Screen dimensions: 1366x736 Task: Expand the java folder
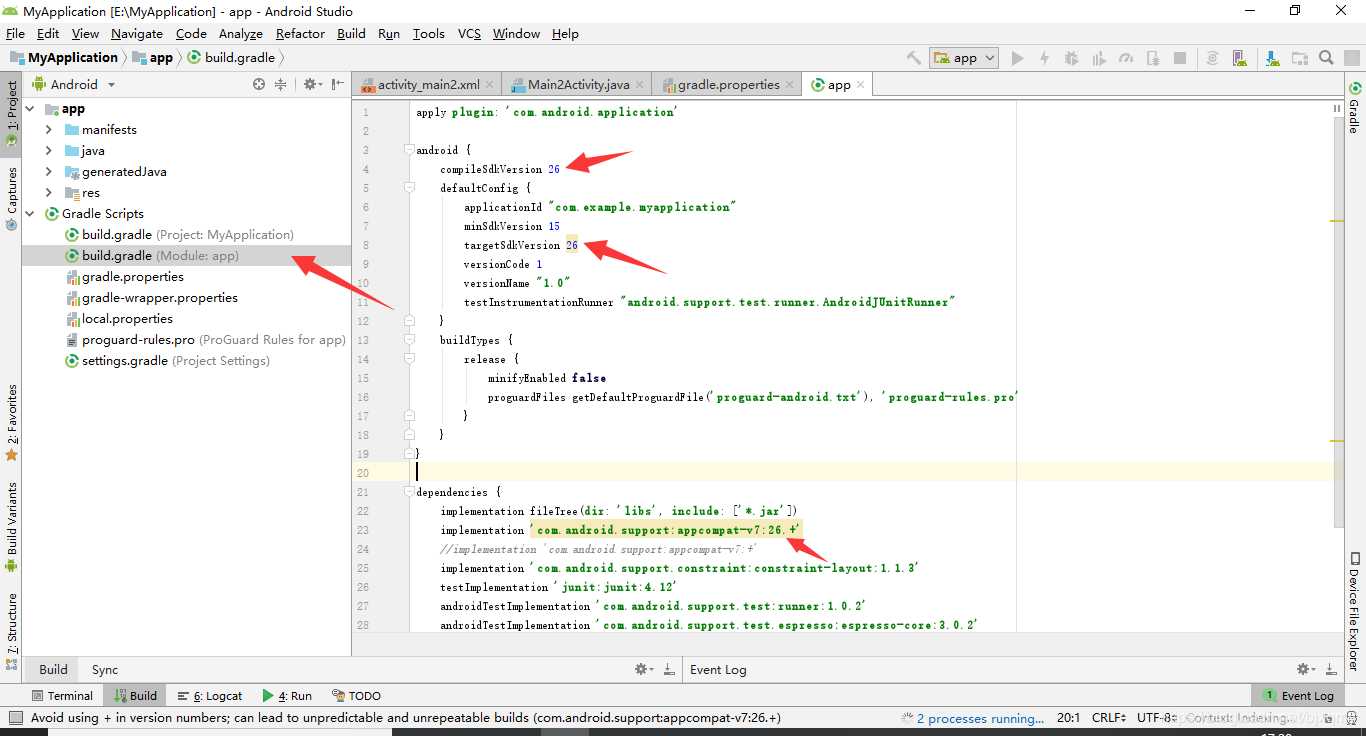49,150
